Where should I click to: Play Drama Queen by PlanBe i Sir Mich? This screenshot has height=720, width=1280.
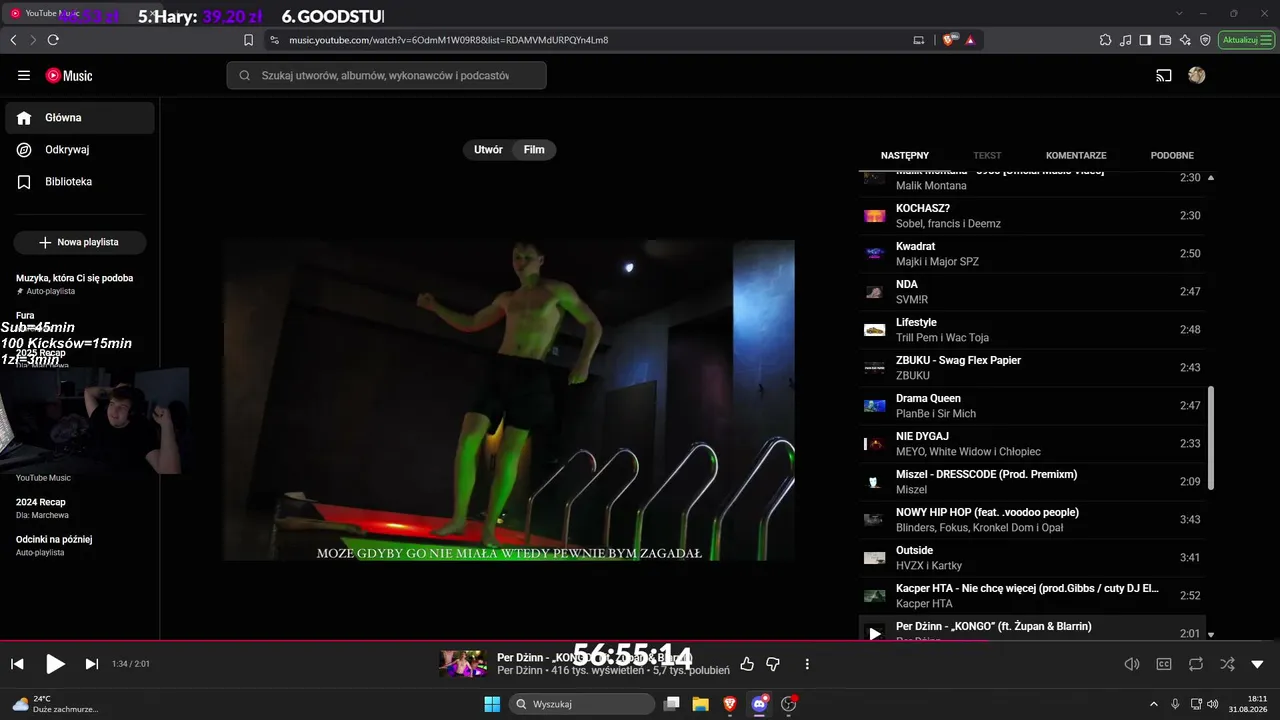tap(1033, 406)
